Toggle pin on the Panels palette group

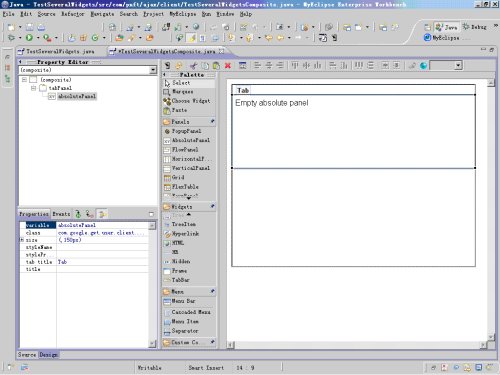[212, 121]
